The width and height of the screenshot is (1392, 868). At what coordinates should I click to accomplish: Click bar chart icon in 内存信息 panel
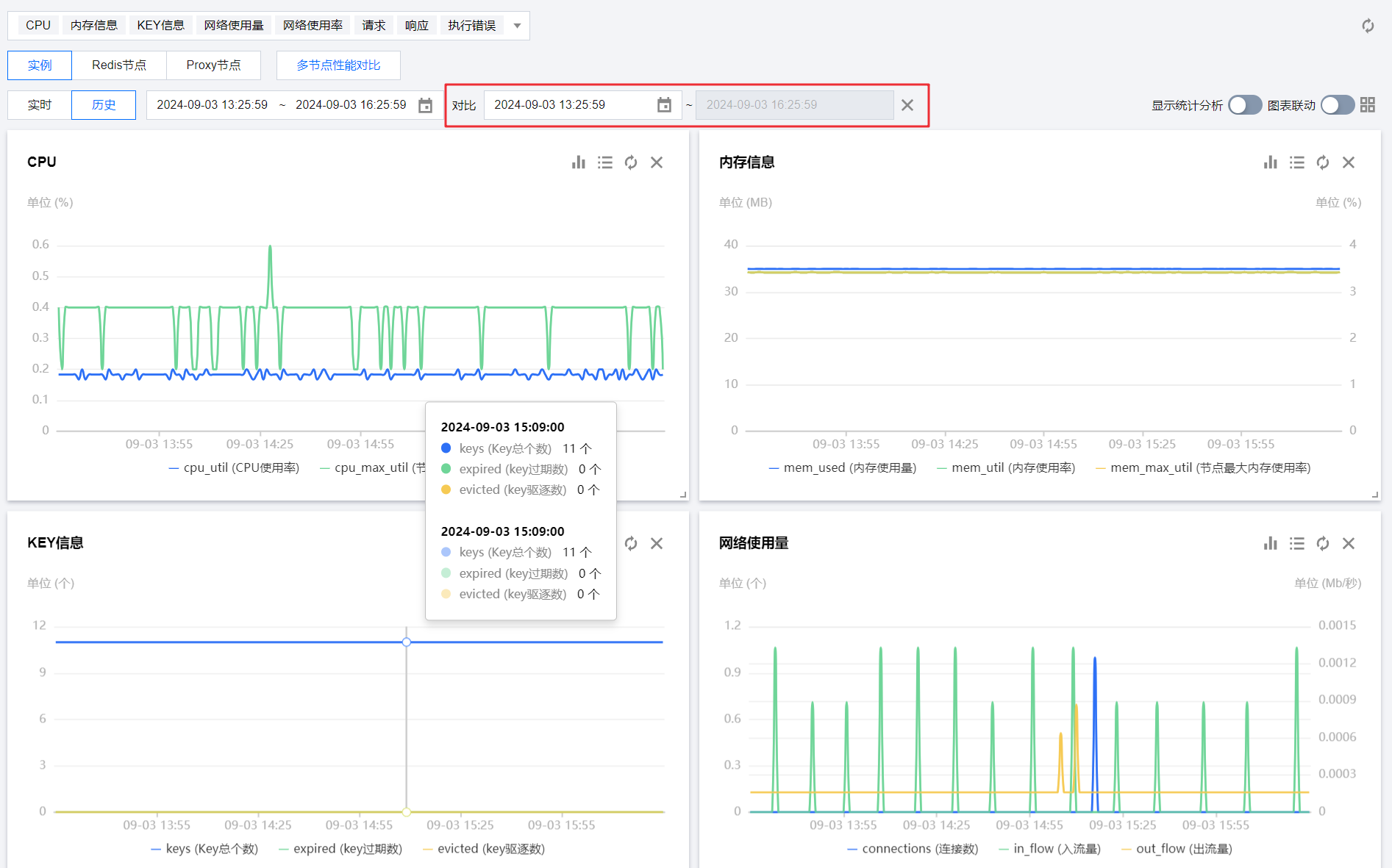[1270, 162]
